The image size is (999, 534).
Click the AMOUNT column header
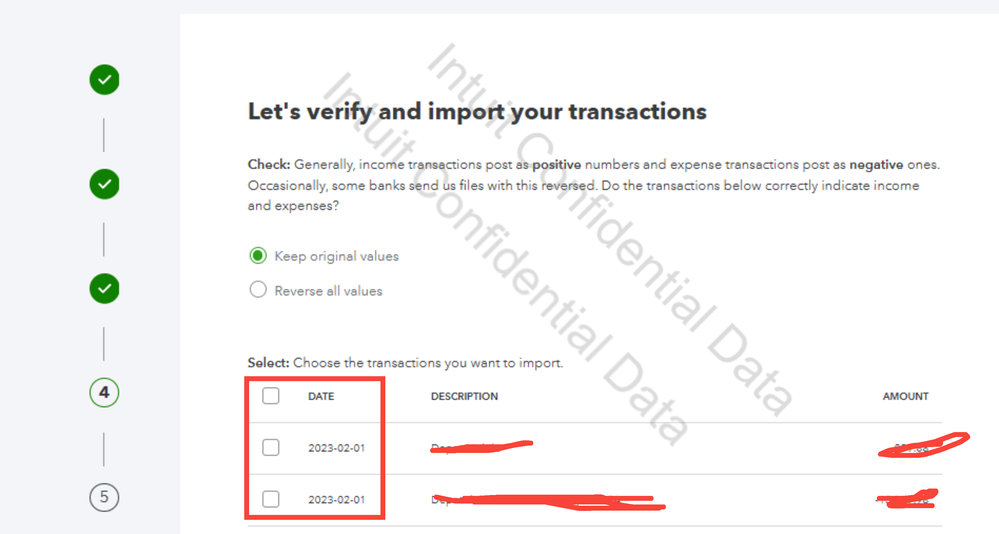tap(905, 396)
